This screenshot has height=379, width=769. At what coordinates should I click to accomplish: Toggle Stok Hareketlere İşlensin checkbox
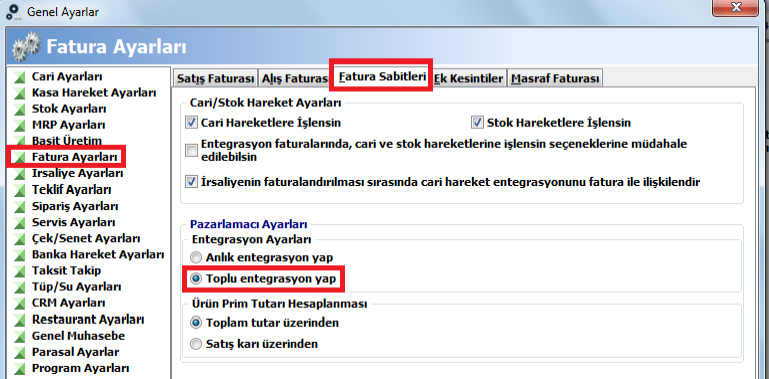coord(477,123)
